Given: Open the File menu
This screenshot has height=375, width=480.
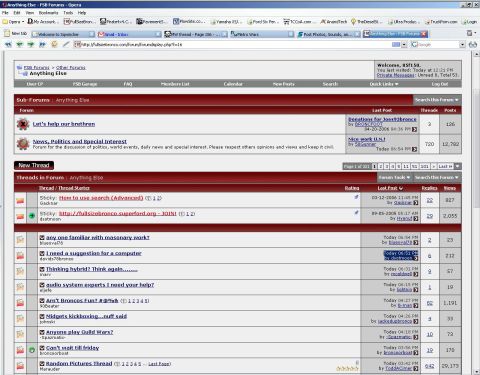Looking at the screenshot, I should click(x=5, y=13).
